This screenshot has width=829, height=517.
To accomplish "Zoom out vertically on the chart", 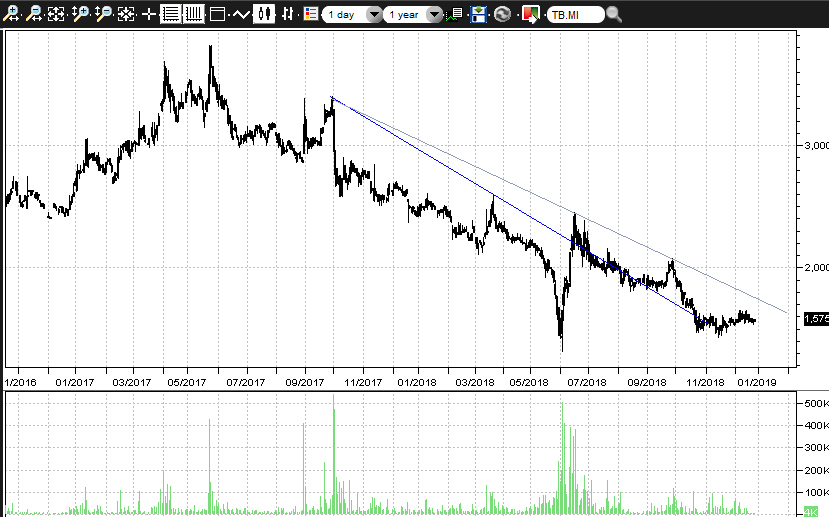I will point(103,14).
